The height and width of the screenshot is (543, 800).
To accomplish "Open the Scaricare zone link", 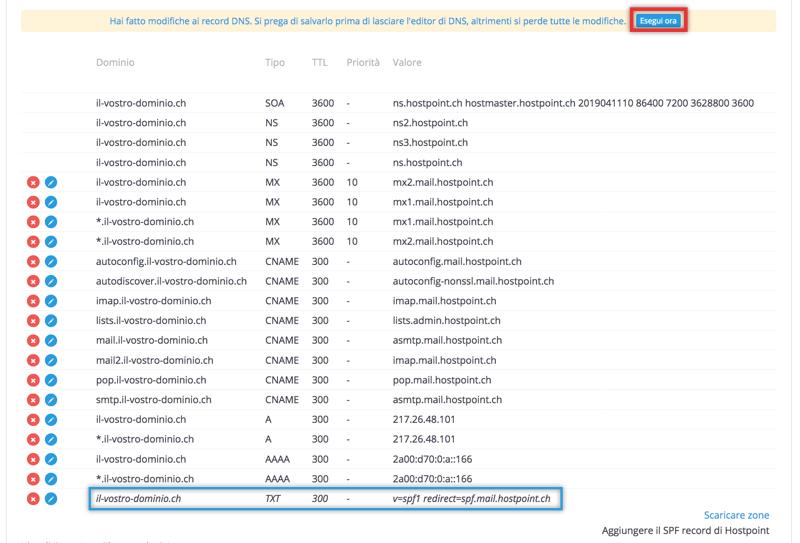I will [736, 515].
